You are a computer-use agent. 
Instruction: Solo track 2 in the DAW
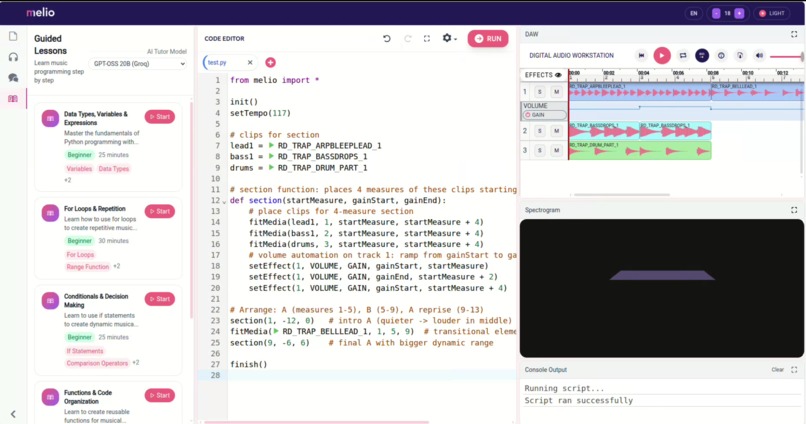540,131
